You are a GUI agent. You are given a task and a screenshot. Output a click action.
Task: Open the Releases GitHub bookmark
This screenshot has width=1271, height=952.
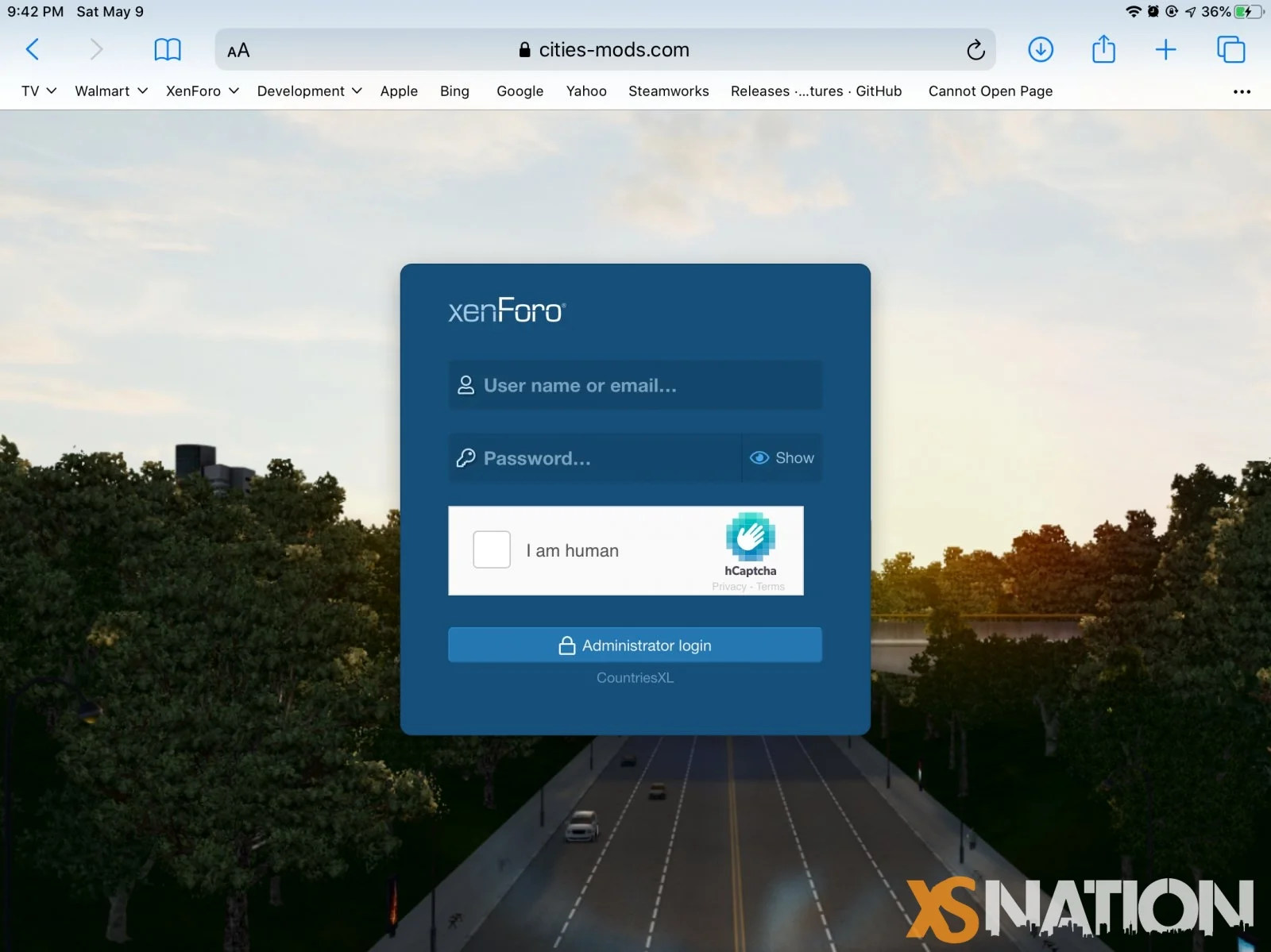816,91
